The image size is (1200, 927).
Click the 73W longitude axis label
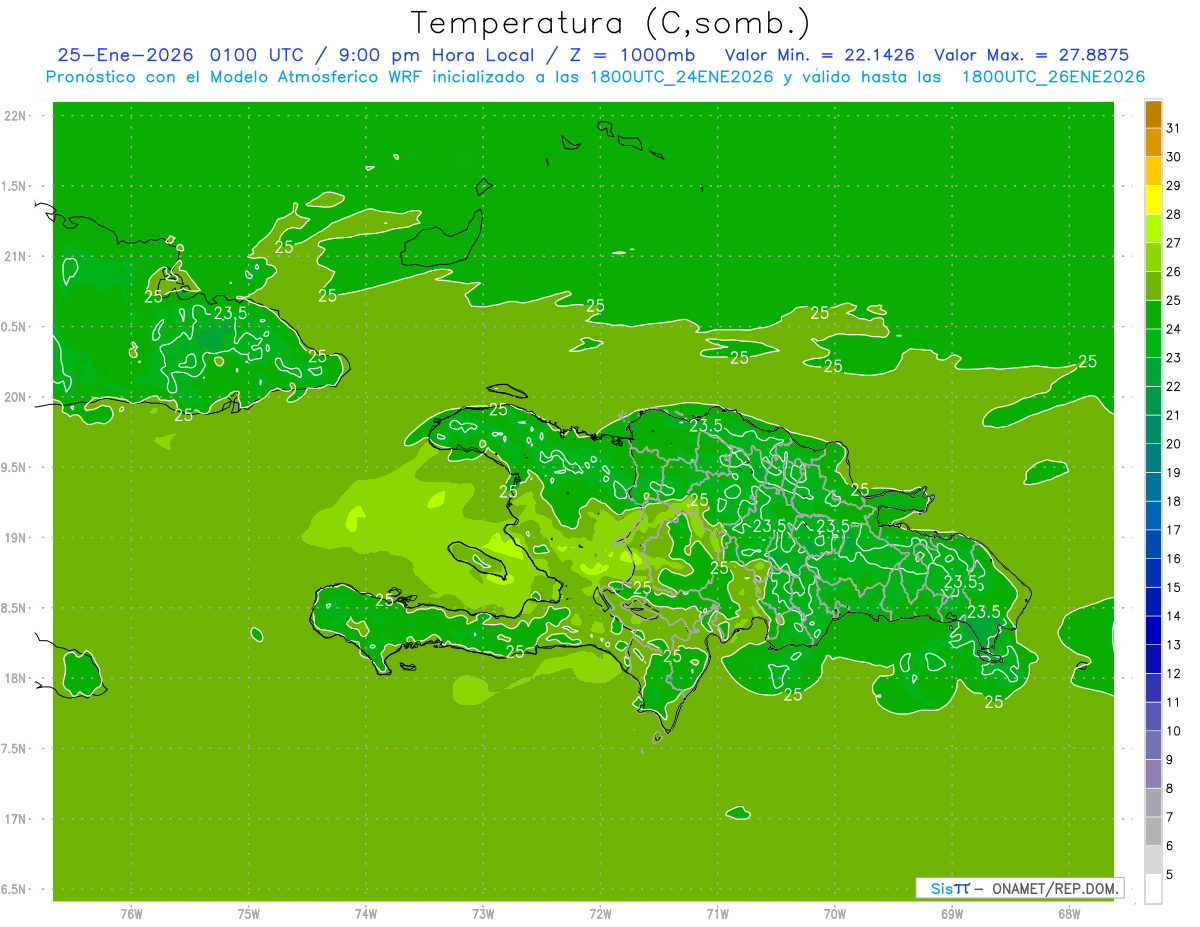point(483,914)
